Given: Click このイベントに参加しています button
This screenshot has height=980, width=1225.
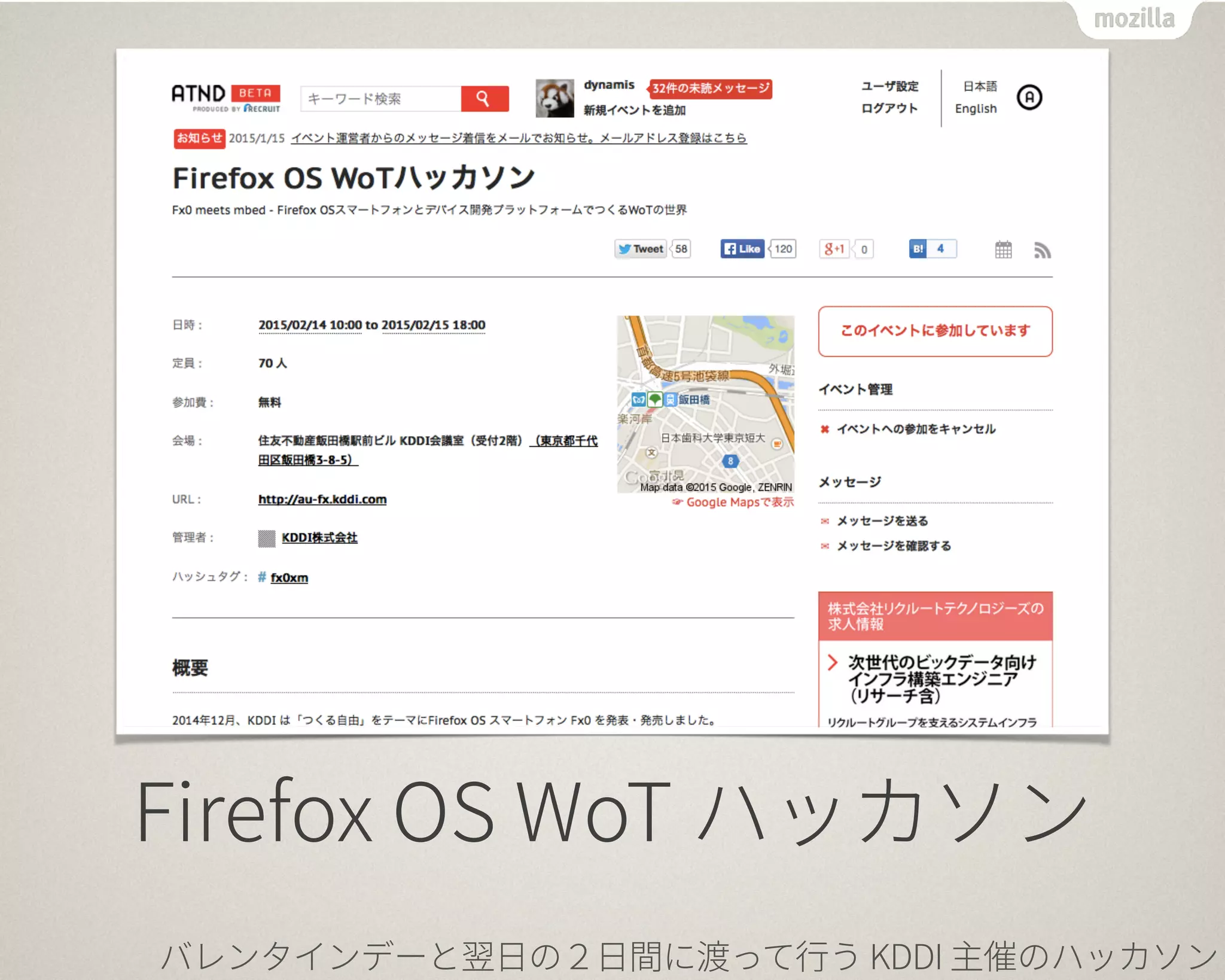Looking at the screenshot, I should click(x=935, y=331).
